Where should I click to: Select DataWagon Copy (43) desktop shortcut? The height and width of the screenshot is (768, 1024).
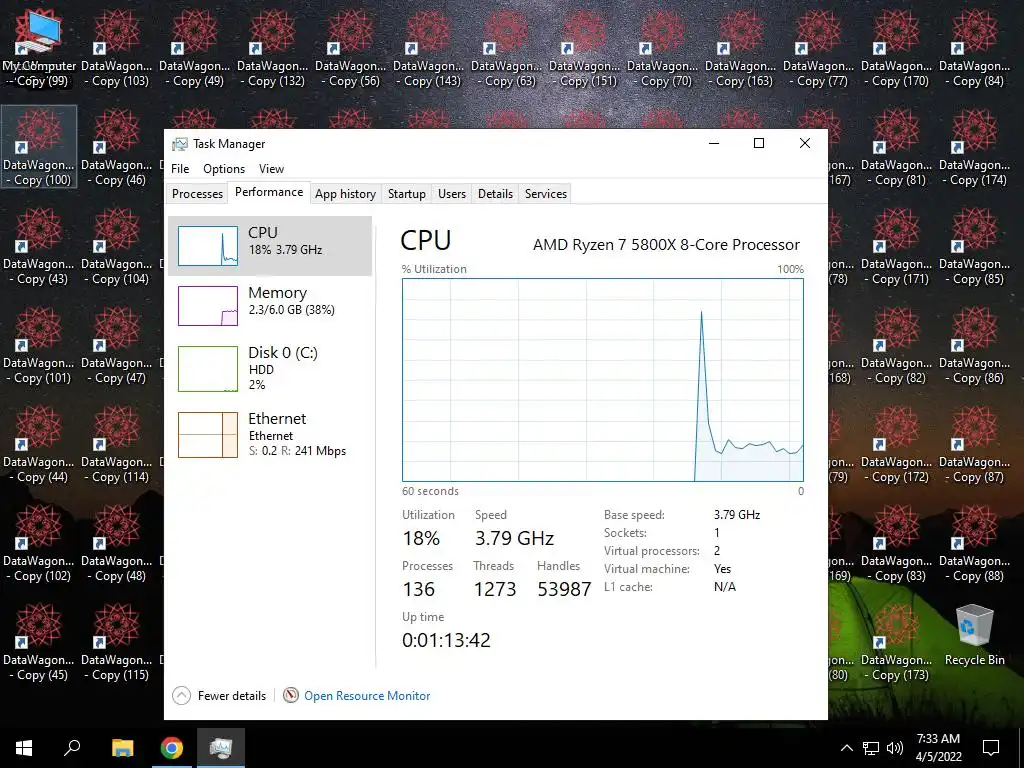39,246
